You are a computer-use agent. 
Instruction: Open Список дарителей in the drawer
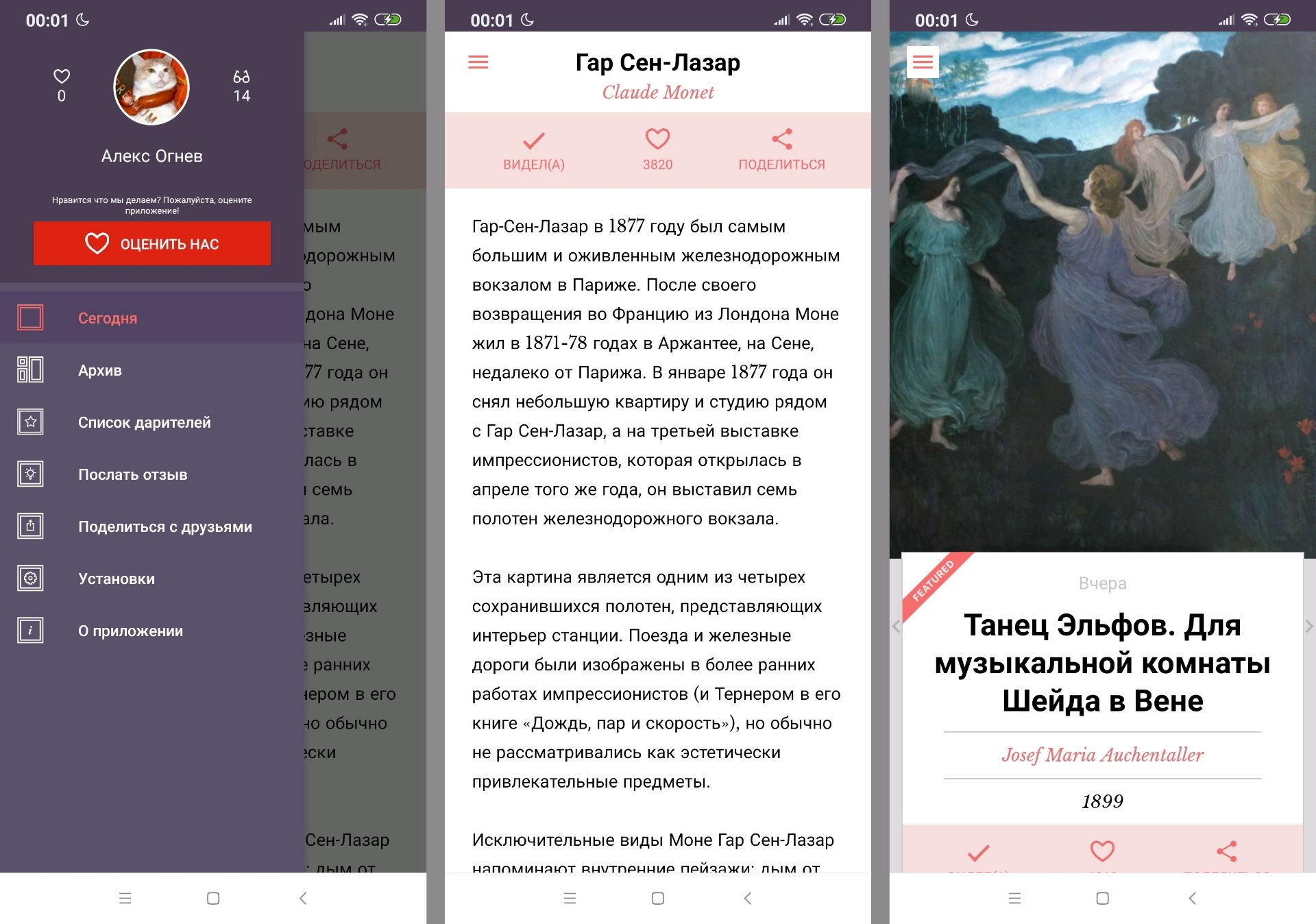[152, 422]
